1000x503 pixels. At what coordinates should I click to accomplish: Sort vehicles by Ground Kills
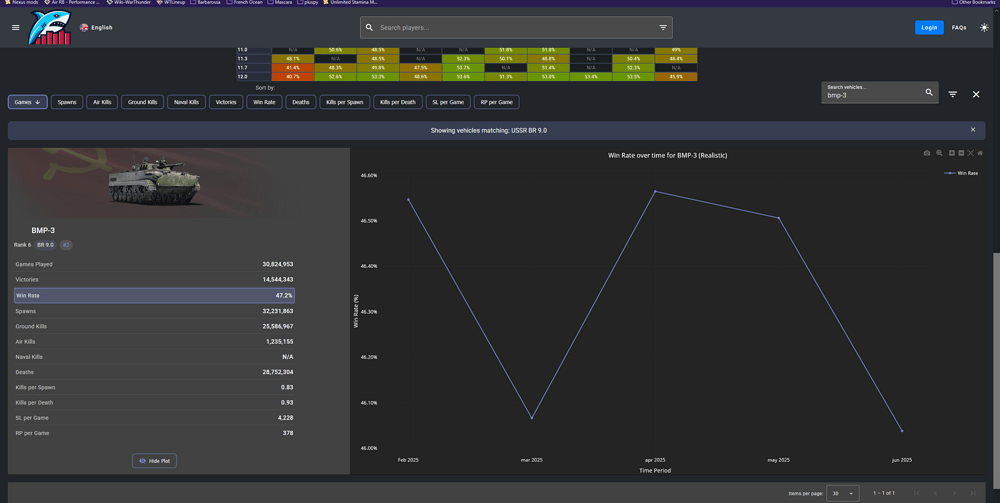pos(143,102)
